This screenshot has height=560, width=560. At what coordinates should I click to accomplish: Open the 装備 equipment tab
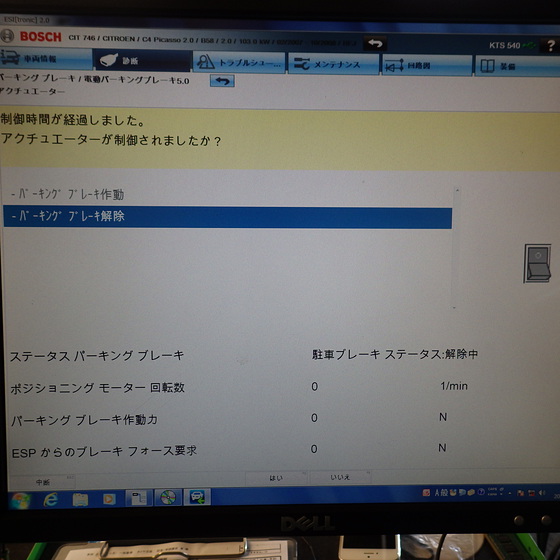pos(517,66)
